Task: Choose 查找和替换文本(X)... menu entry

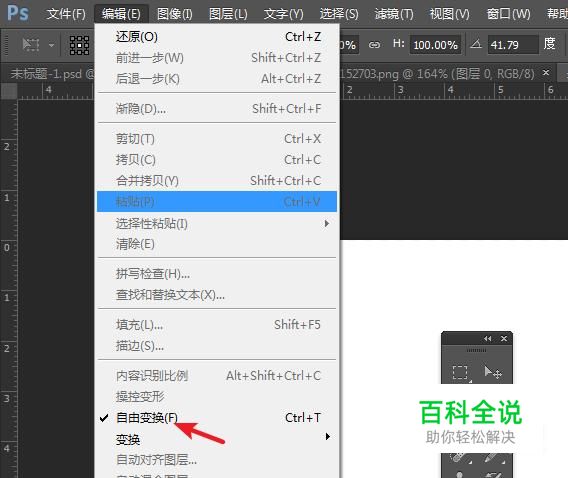Action: 217,295
